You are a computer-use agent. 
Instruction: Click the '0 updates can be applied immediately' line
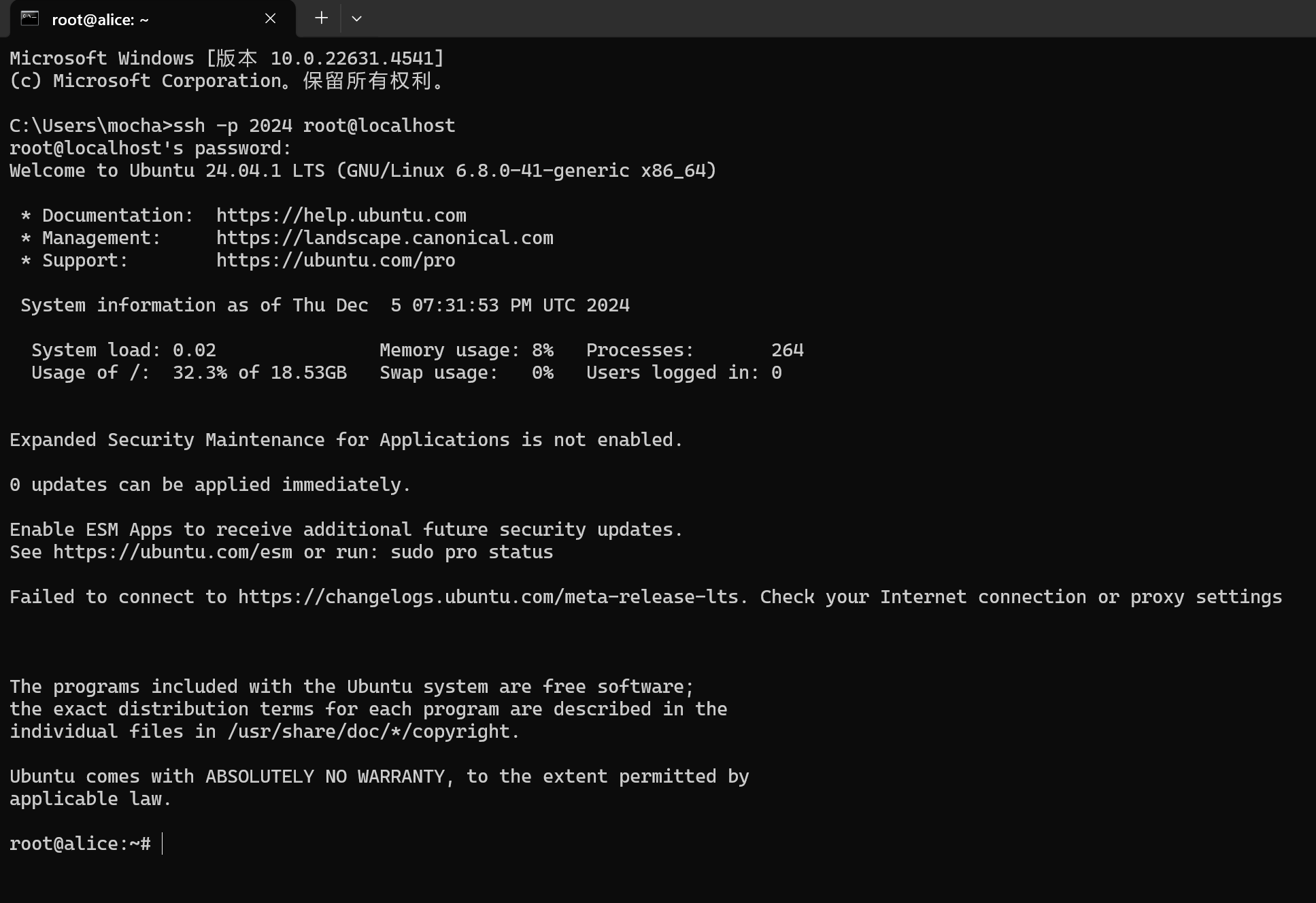pyautogui.click(x=211, y=485)
